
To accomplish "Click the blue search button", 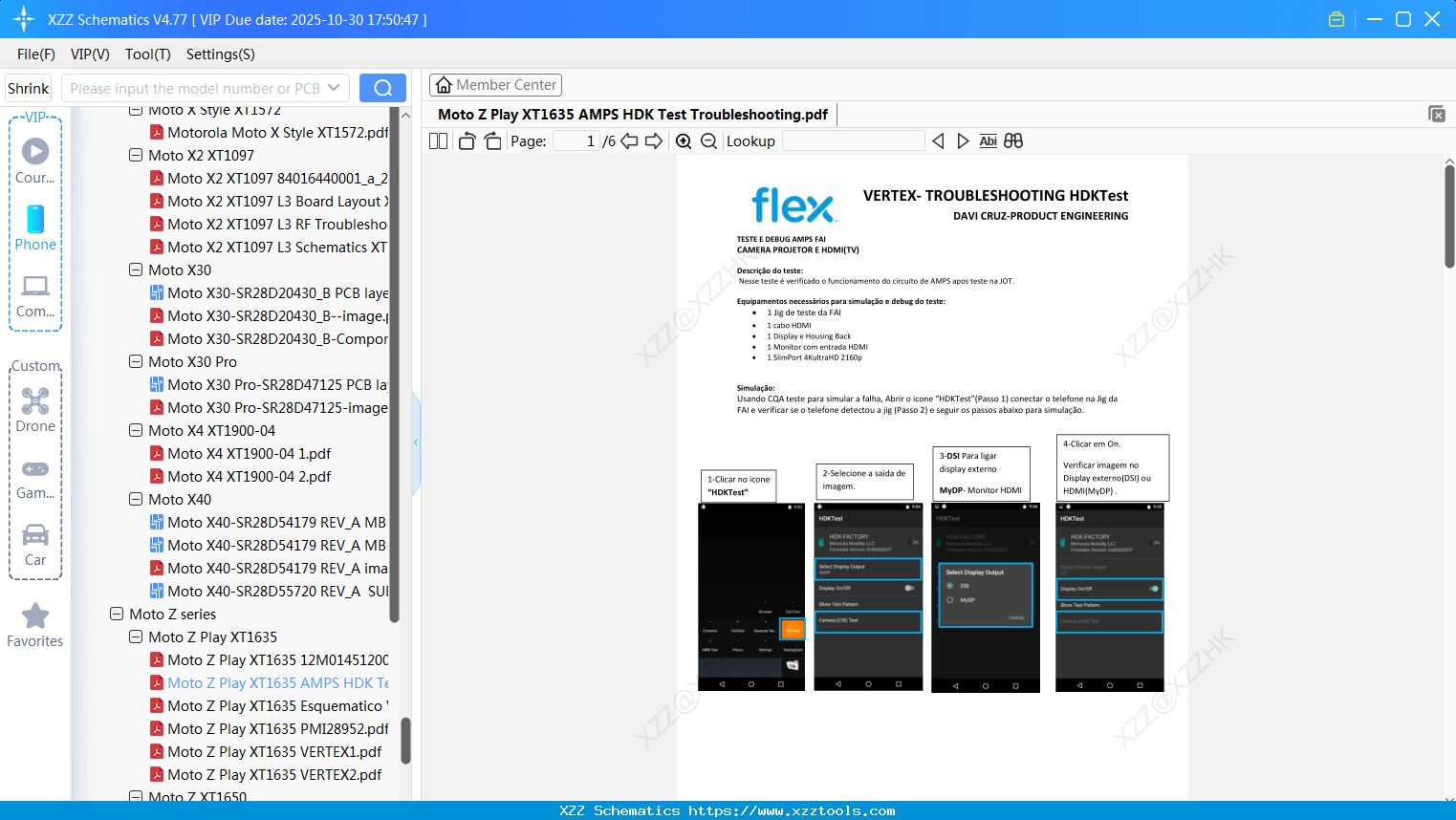I will (x=382, y=88).
